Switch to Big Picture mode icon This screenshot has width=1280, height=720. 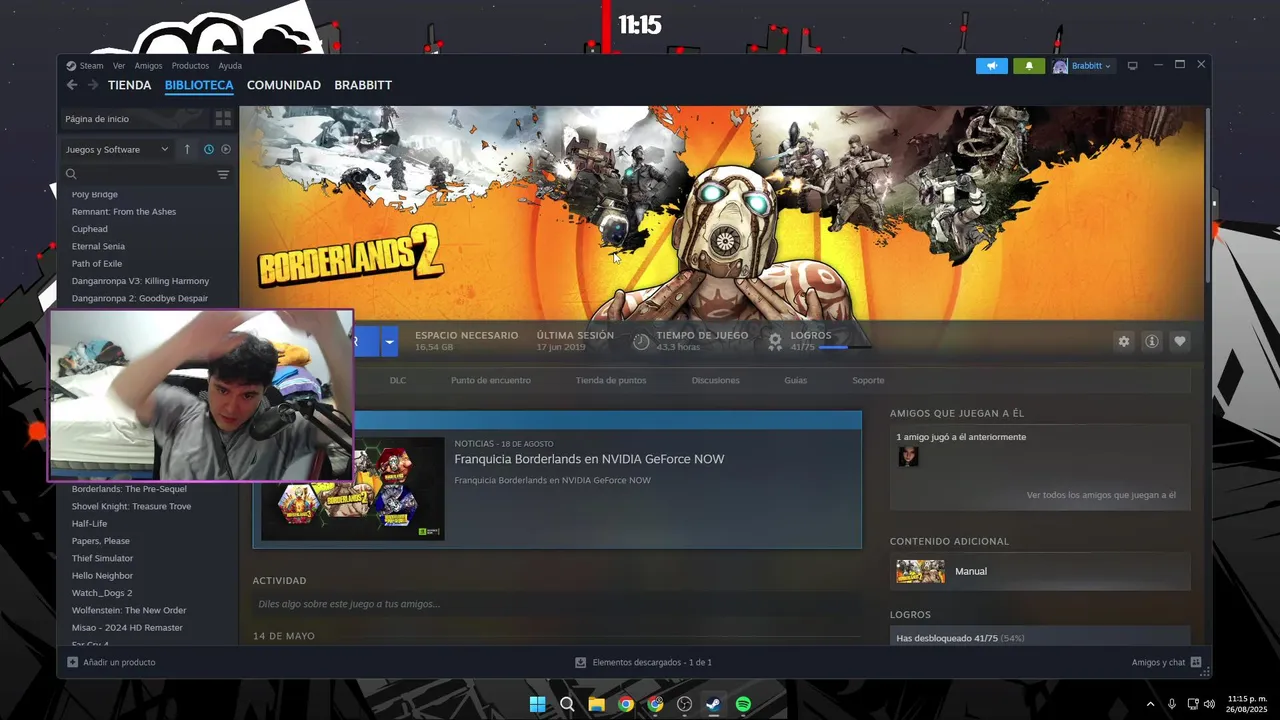(1132, 66)
